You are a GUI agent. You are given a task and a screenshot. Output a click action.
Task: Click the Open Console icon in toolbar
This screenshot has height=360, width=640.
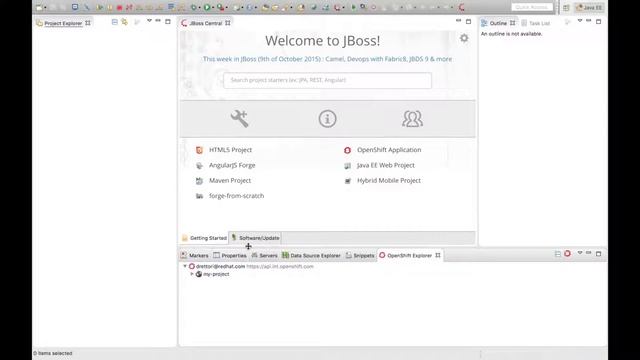point(75,7)
